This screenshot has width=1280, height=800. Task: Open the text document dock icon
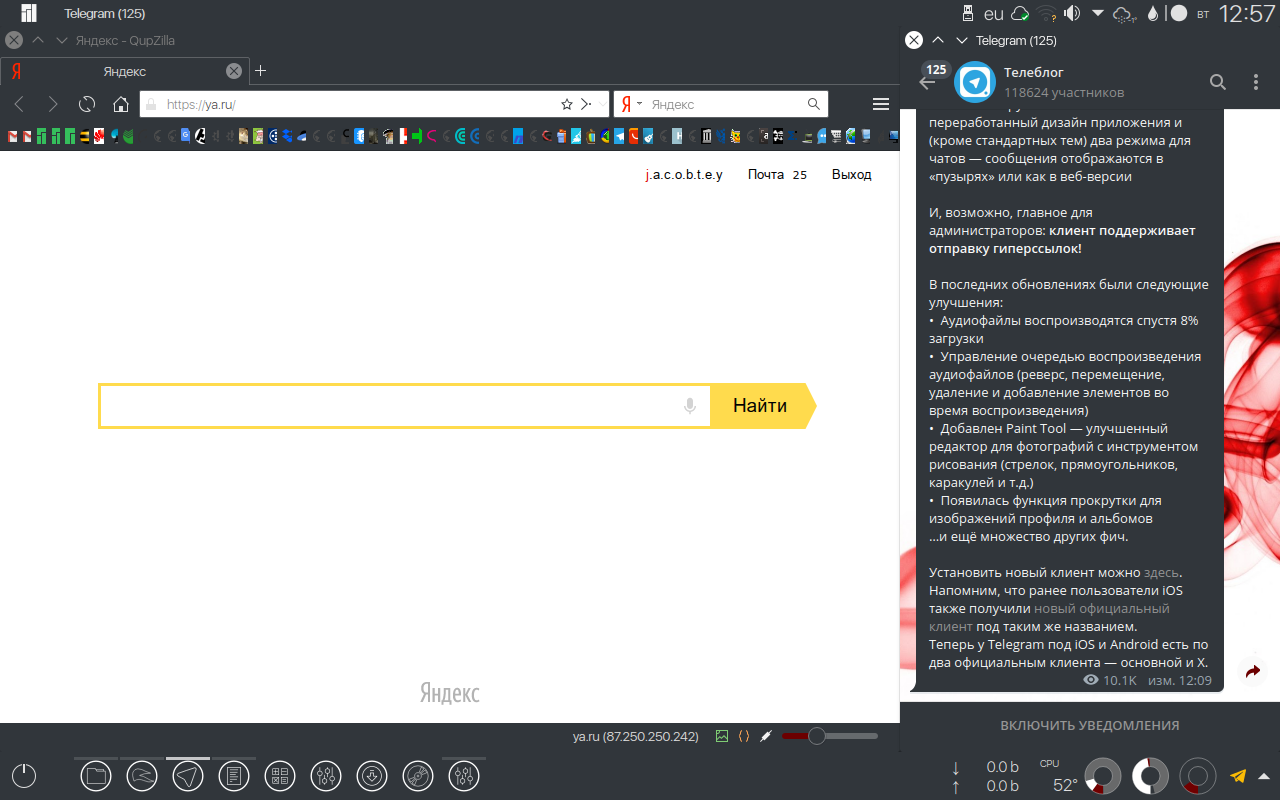pyautogui.click(x=234, y=776)
